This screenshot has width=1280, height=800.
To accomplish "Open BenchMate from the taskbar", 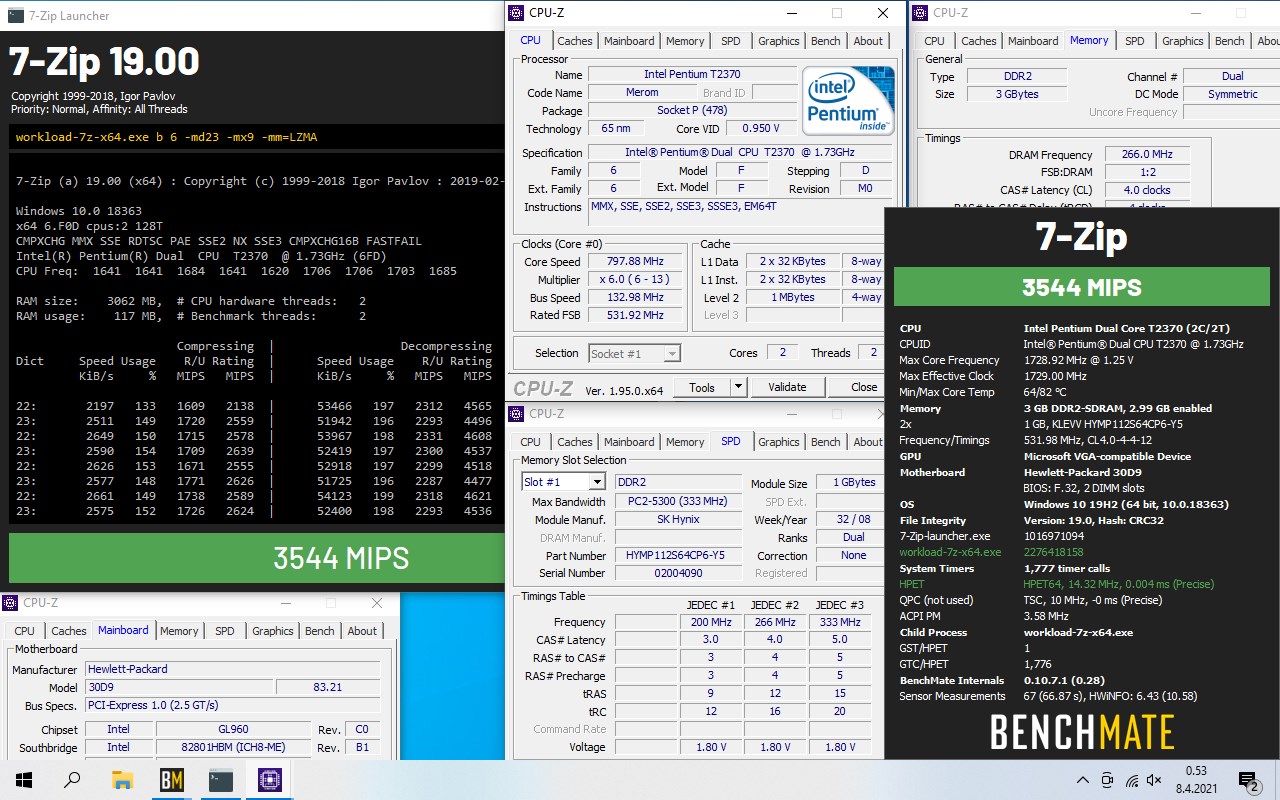I will pos(172,780).
